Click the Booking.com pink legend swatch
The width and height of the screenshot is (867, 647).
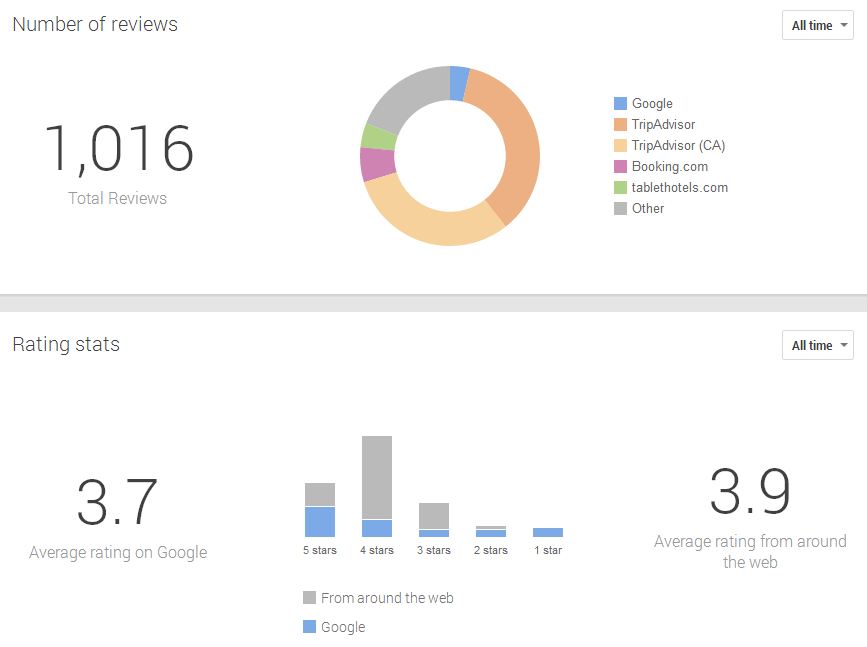pyautogui.click(x=620, y=167)
